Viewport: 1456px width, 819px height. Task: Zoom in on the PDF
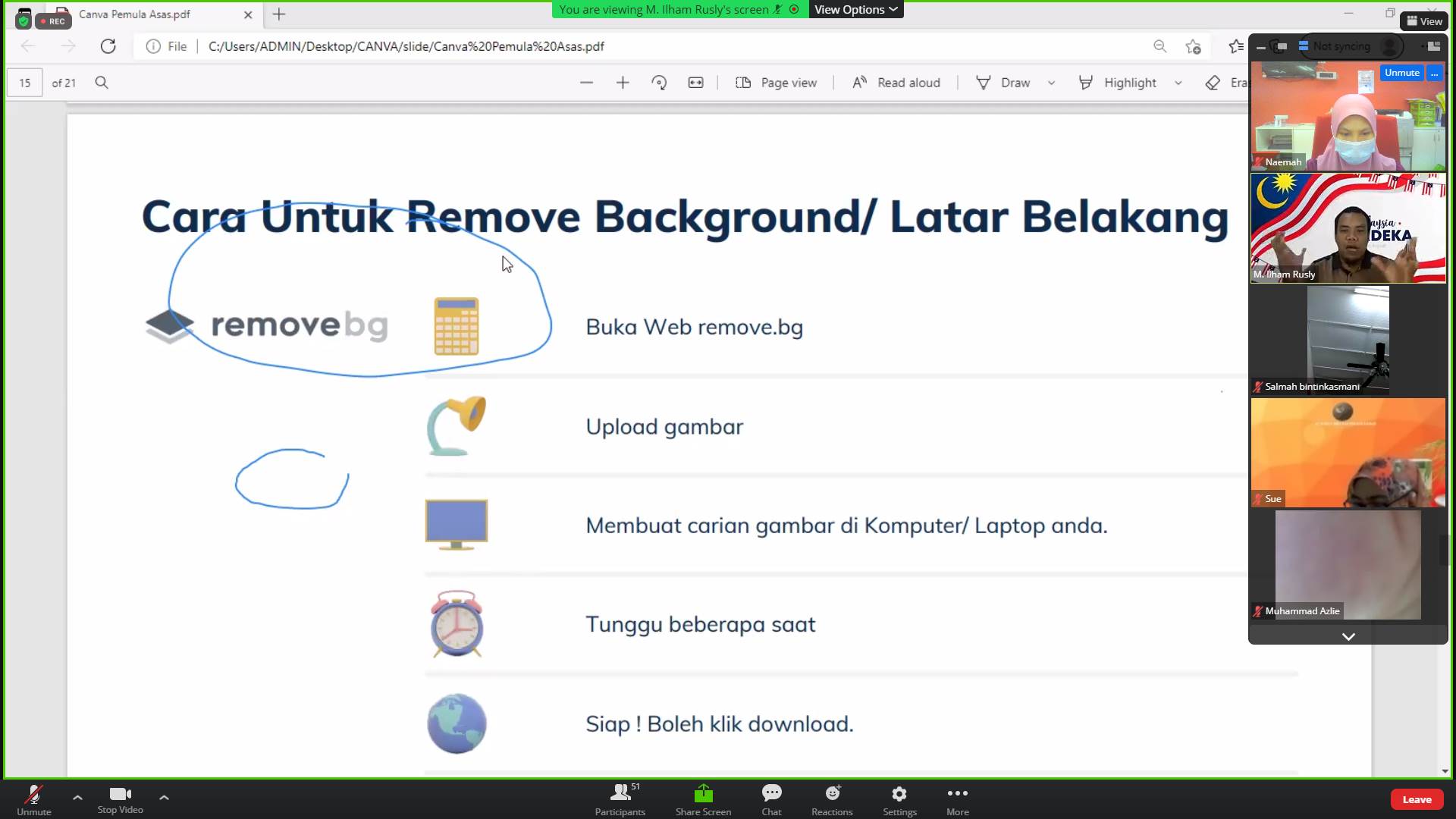pyautogui.click(x=623, y=83)
